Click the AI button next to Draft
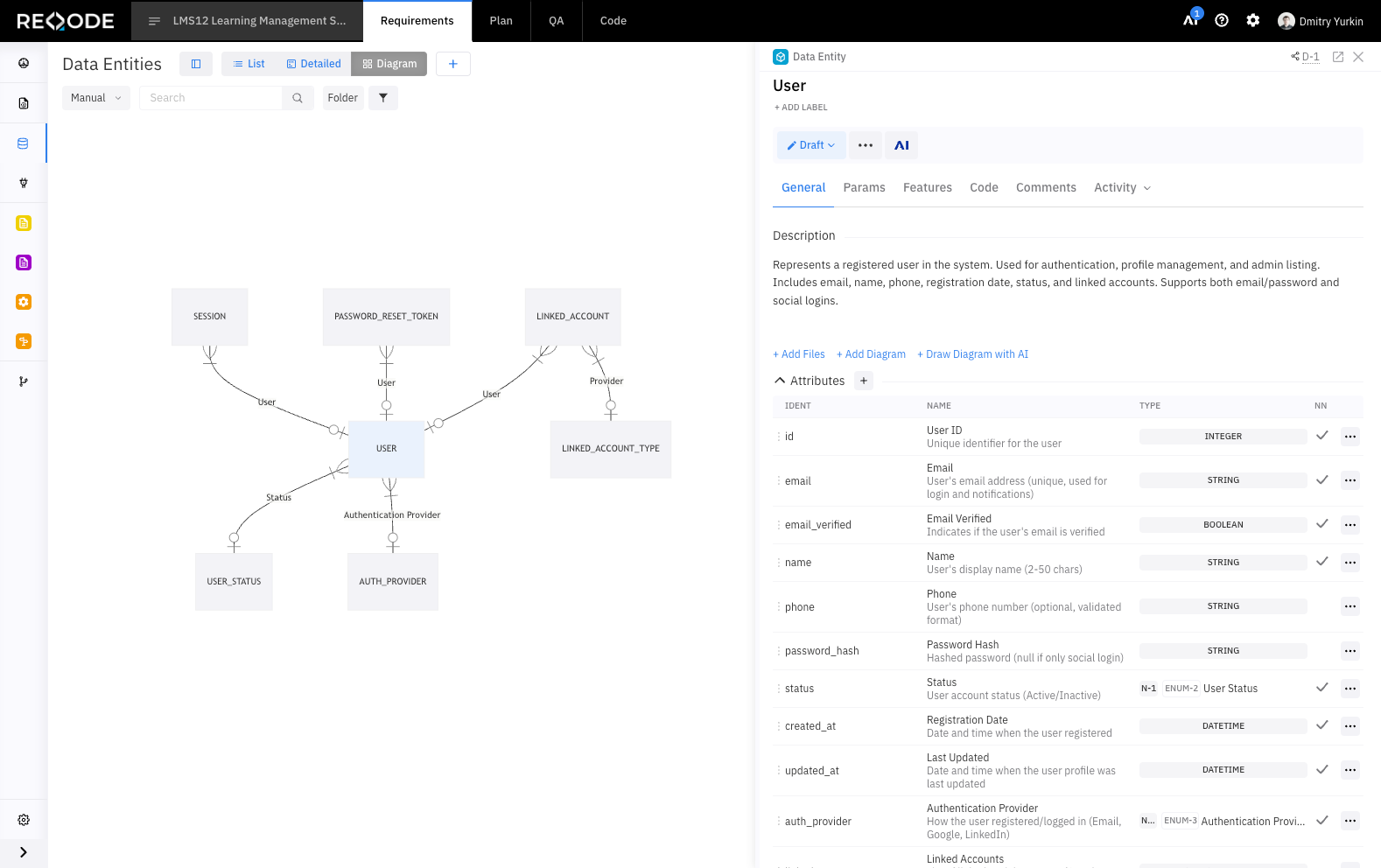The height and width of the screenshot is (868, 1381). point(901,145)
